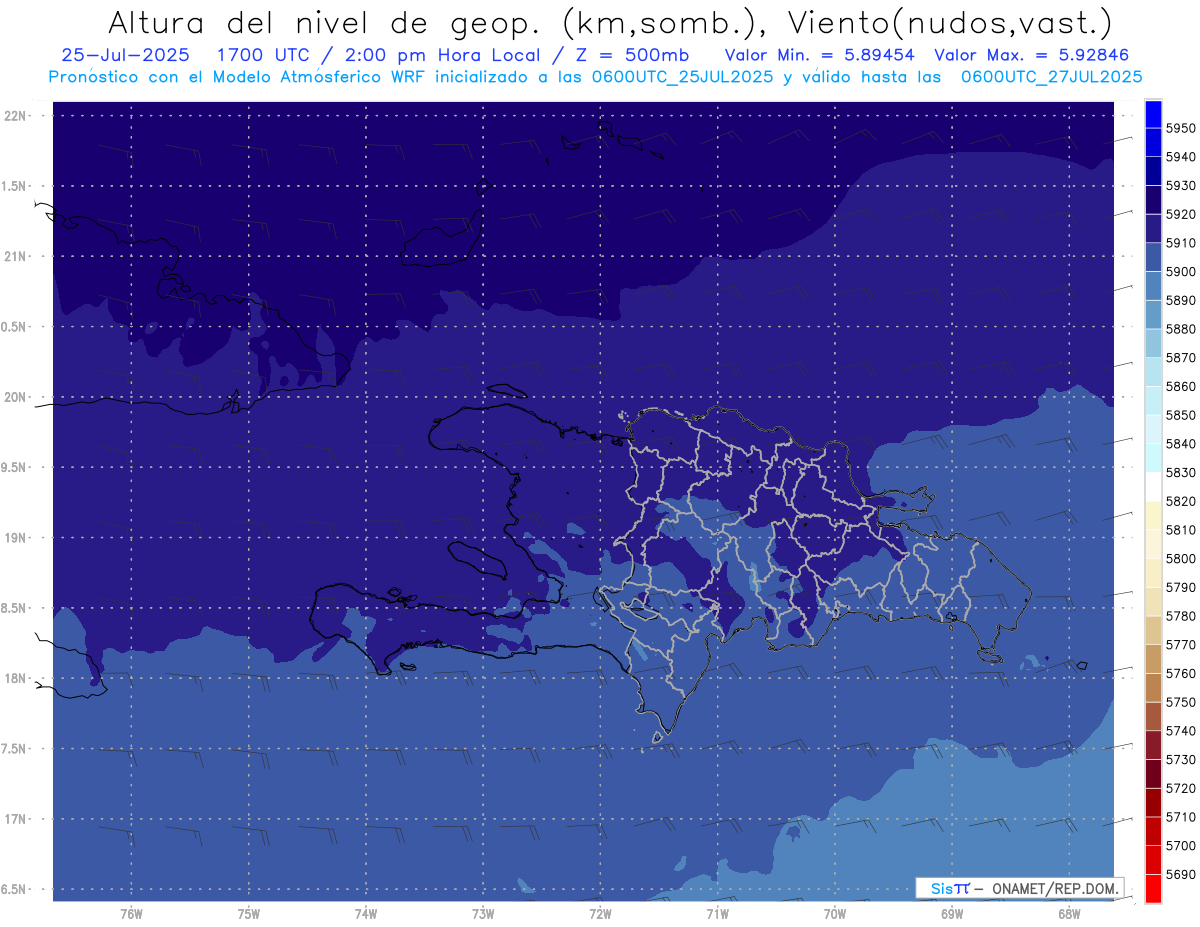Screen dimensions: 1200x927
Task: Select the top bright blue colorbar swatch above 5950
Action: pyautogui.click(x=1153, y=114)
